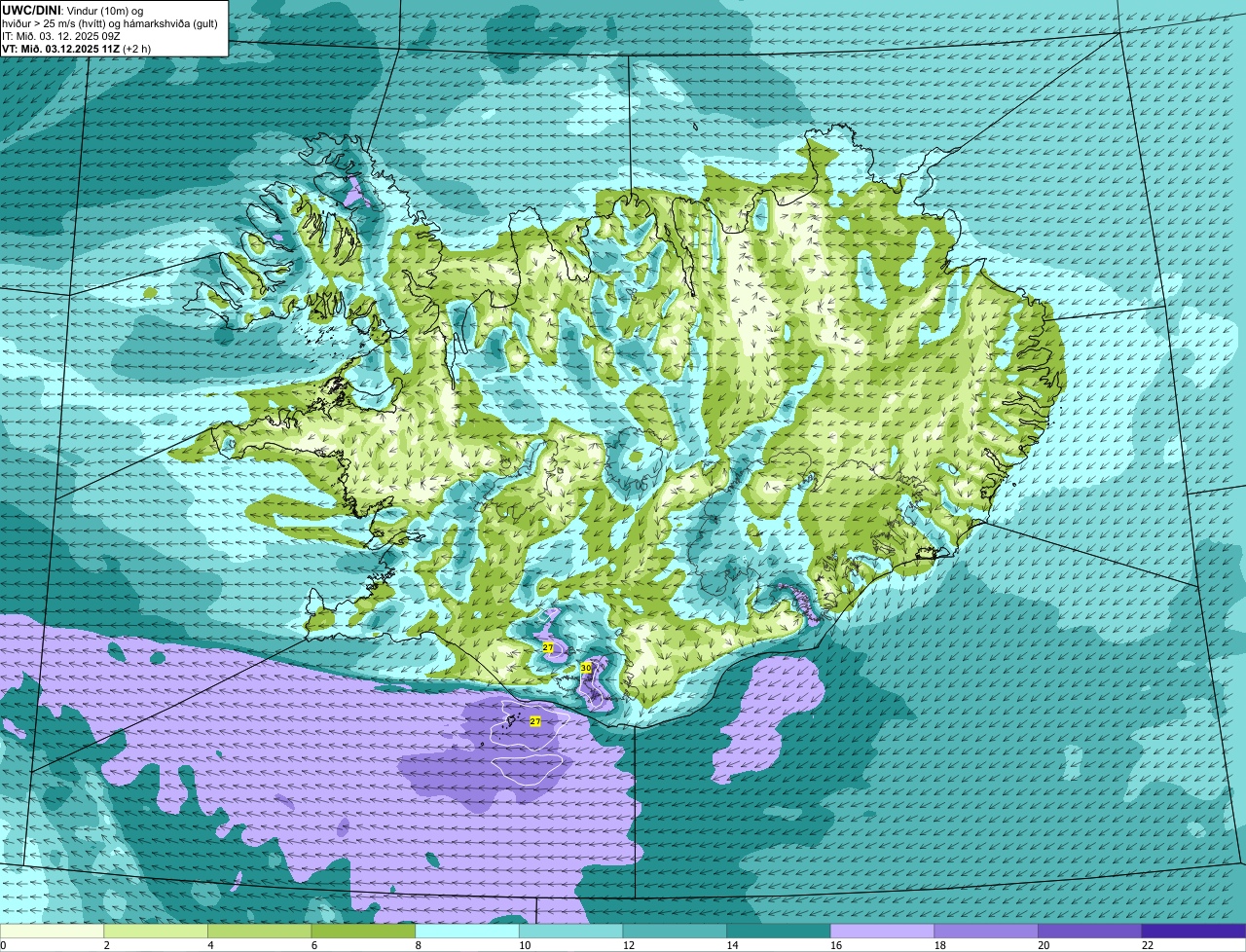1246x952 pixels.
Task: Click the "0" tick label on the color scale
Action: coord(3,945)
